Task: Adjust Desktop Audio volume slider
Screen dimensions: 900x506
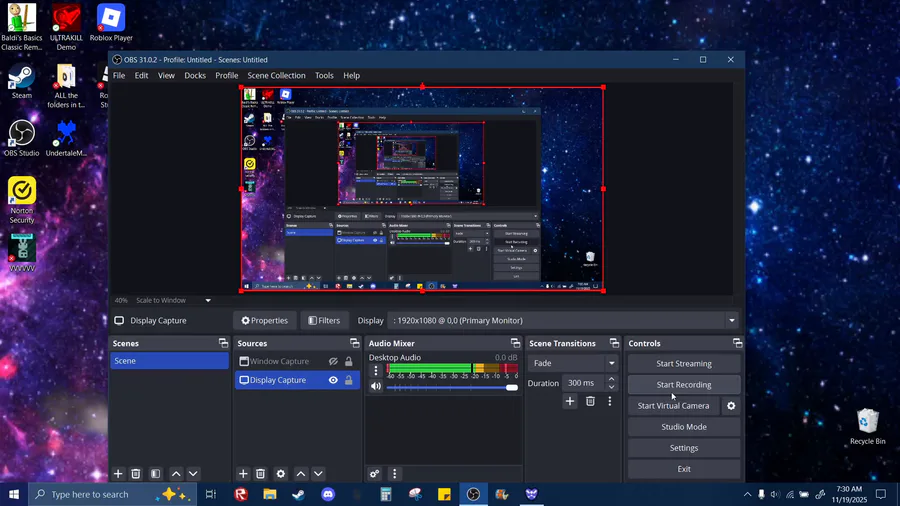Action: 452,388
